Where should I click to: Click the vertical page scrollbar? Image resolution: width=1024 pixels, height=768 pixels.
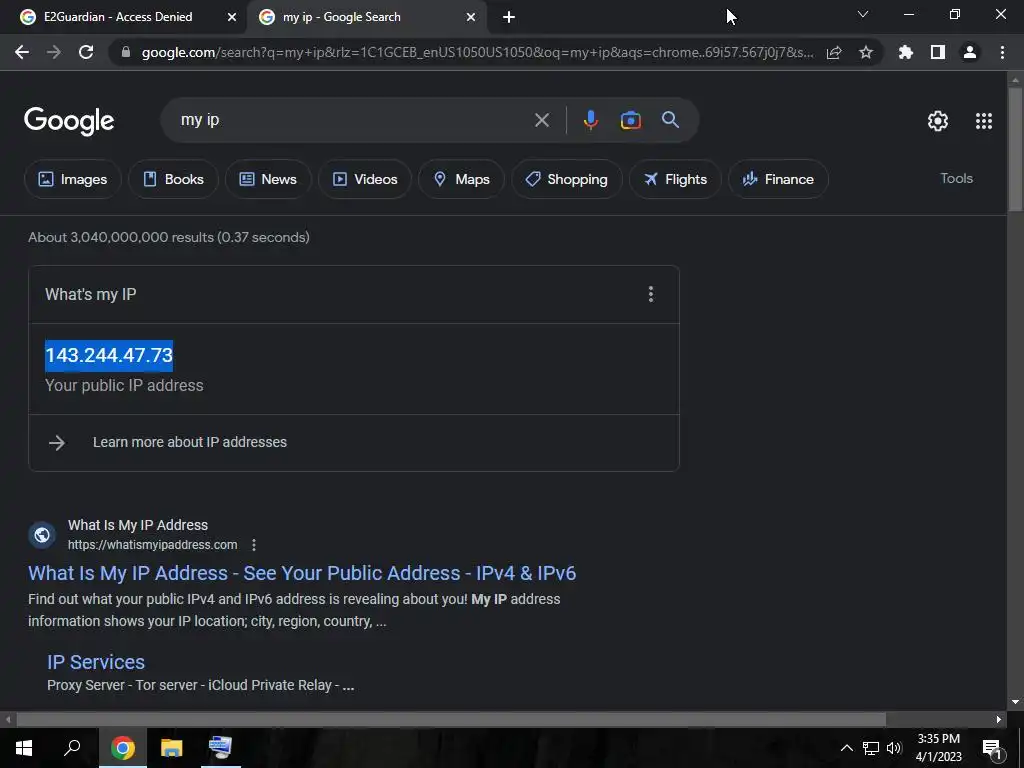click(1015, 150)
